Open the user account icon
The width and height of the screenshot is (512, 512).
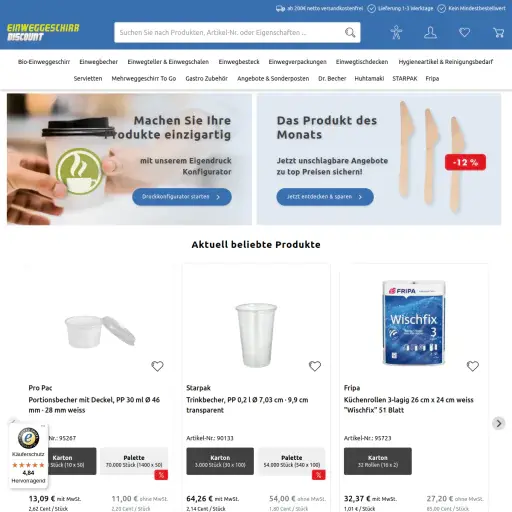(x=430, y=33)
